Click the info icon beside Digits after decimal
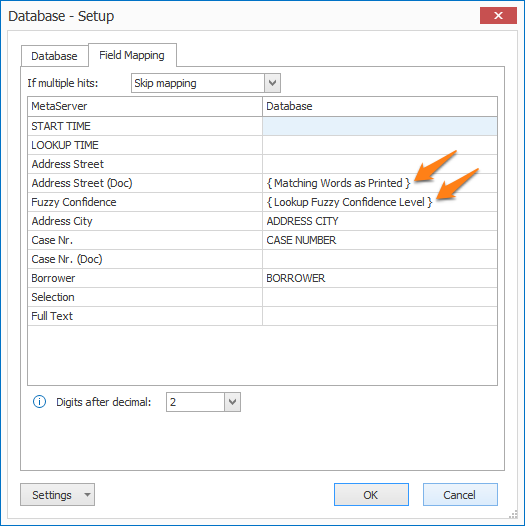The height and width of the screenshot is (526, 525). [39, 402]
